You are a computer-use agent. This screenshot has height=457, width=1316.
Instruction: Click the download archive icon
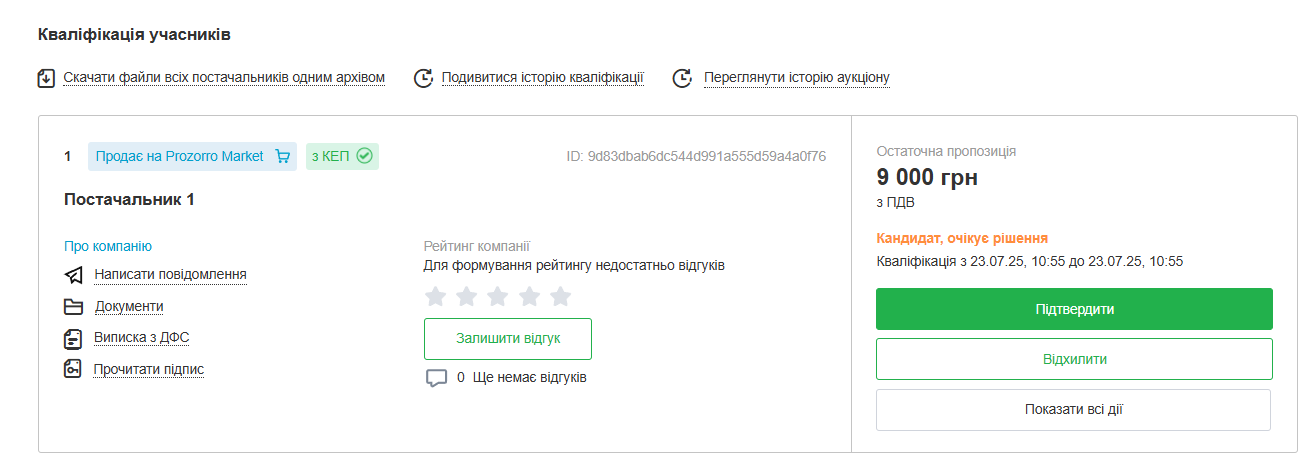click(46, 78)
